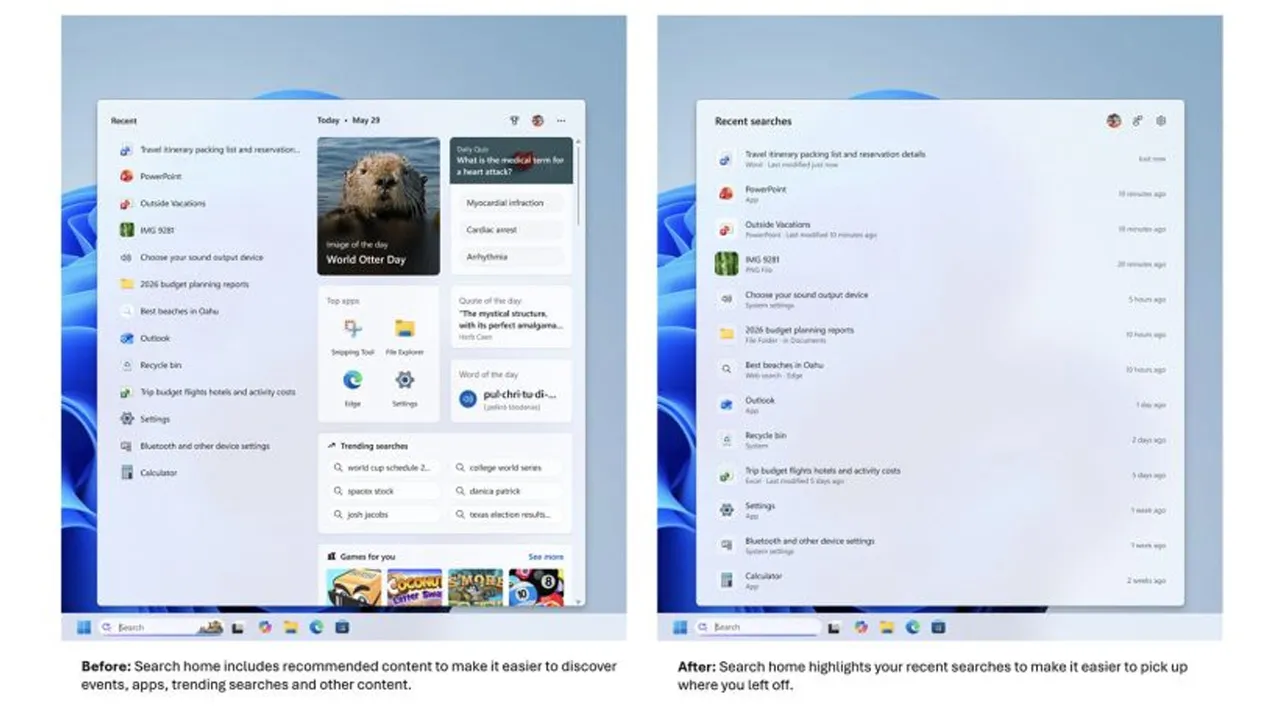Screen dimensions: 1280x720
Task: Open 'IMG 9281' PNG File row in Recent searches
Action: tap(940, 264)
